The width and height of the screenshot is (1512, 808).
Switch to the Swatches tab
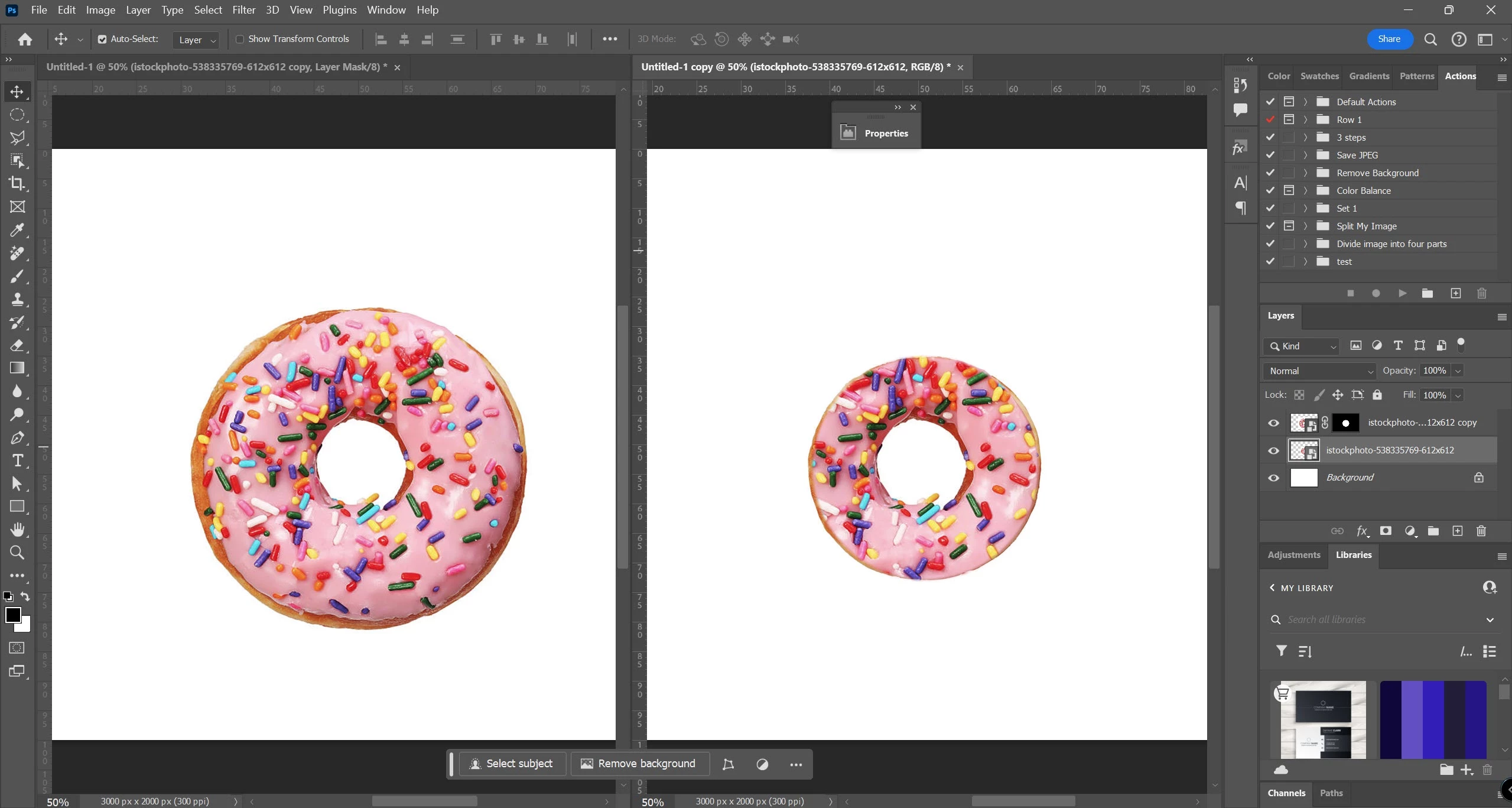[1319, 76]
